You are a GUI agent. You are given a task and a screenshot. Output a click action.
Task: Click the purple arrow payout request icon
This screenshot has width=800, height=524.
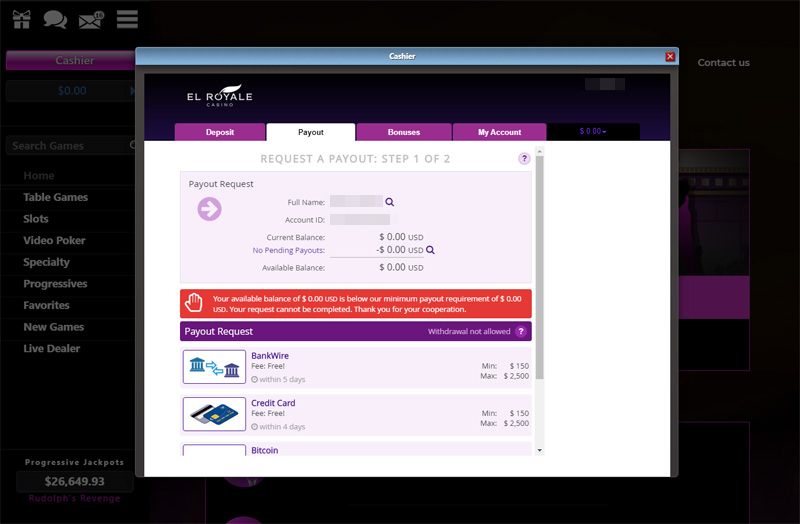210,209
